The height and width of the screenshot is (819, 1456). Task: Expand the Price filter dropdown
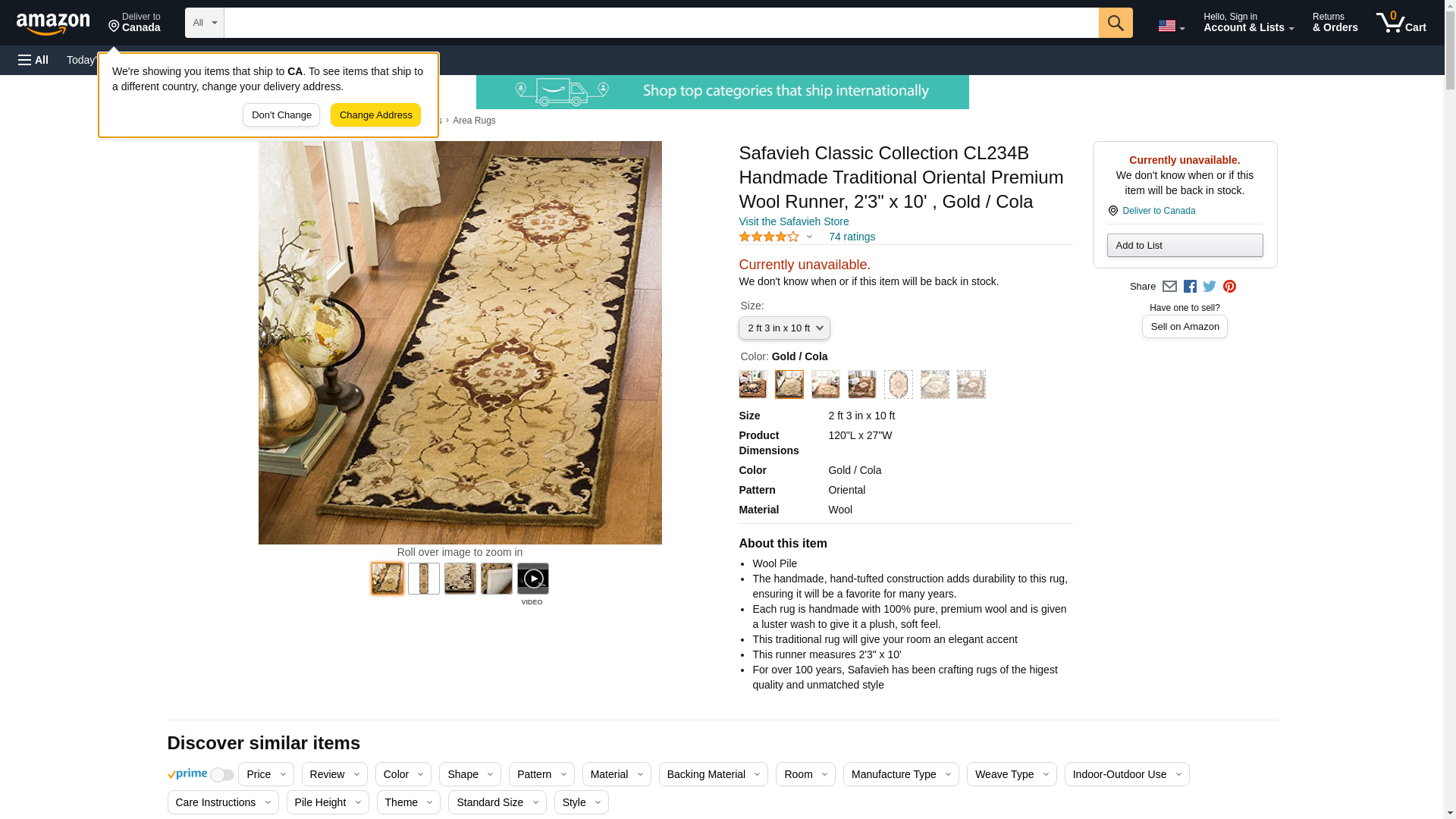pos(266,774)
